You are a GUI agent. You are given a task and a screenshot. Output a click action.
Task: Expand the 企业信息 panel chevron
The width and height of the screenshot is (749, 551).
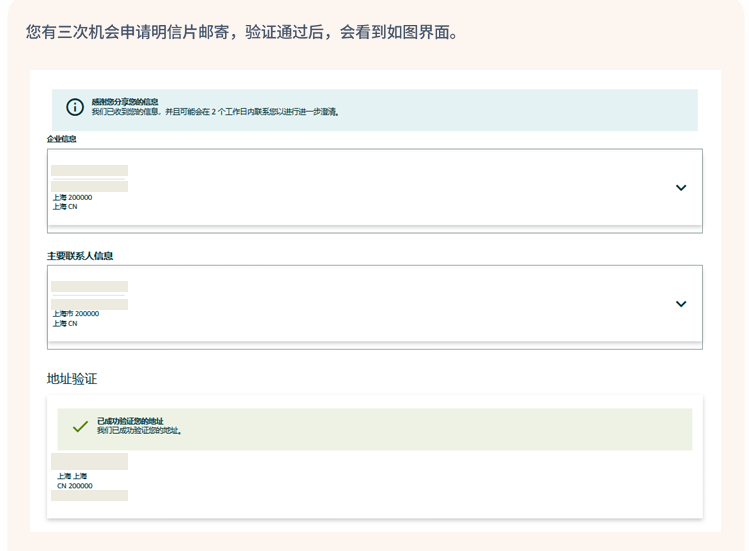pos(681,188)
